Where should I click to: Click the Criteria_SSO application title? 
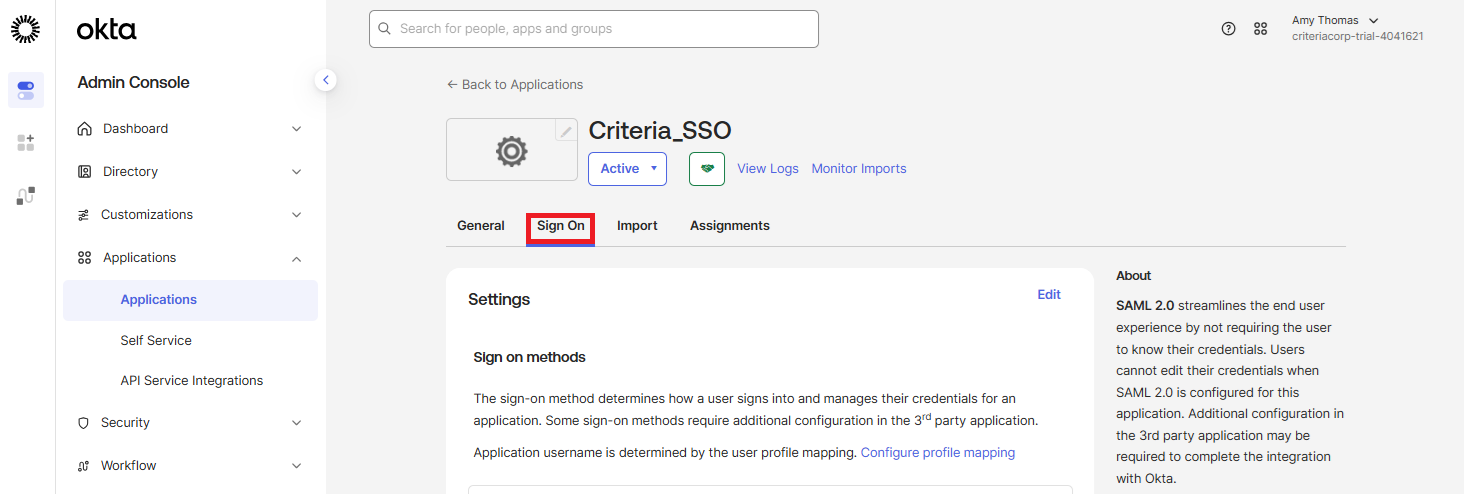point(660,131)
